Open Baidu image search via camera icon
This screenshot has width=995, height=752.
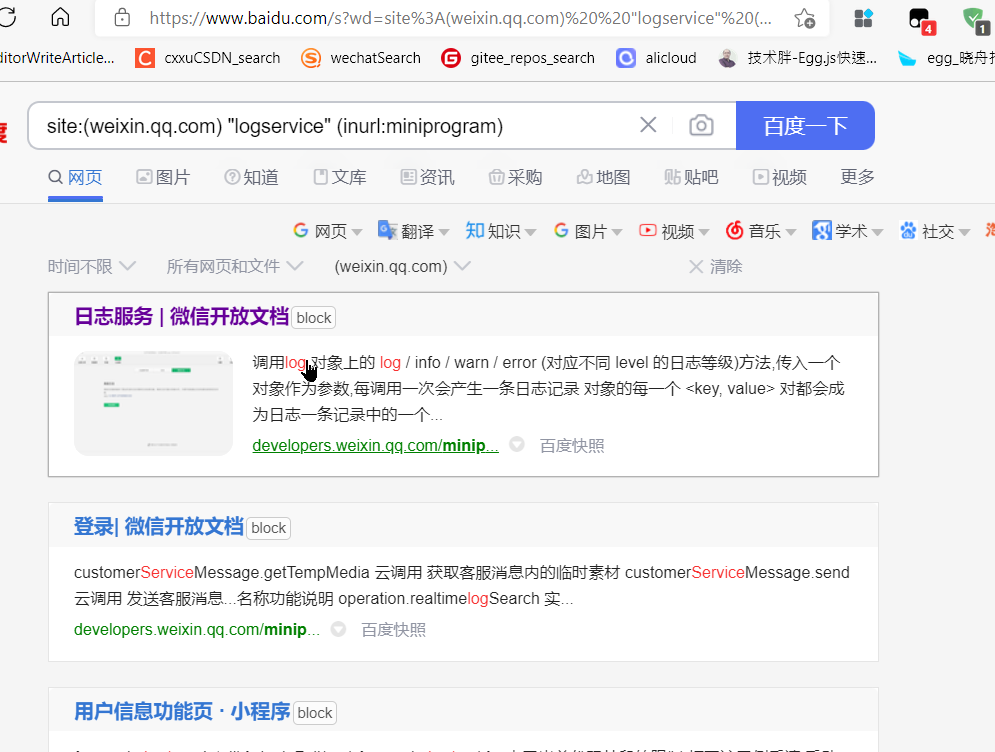[x=701, y=125]
